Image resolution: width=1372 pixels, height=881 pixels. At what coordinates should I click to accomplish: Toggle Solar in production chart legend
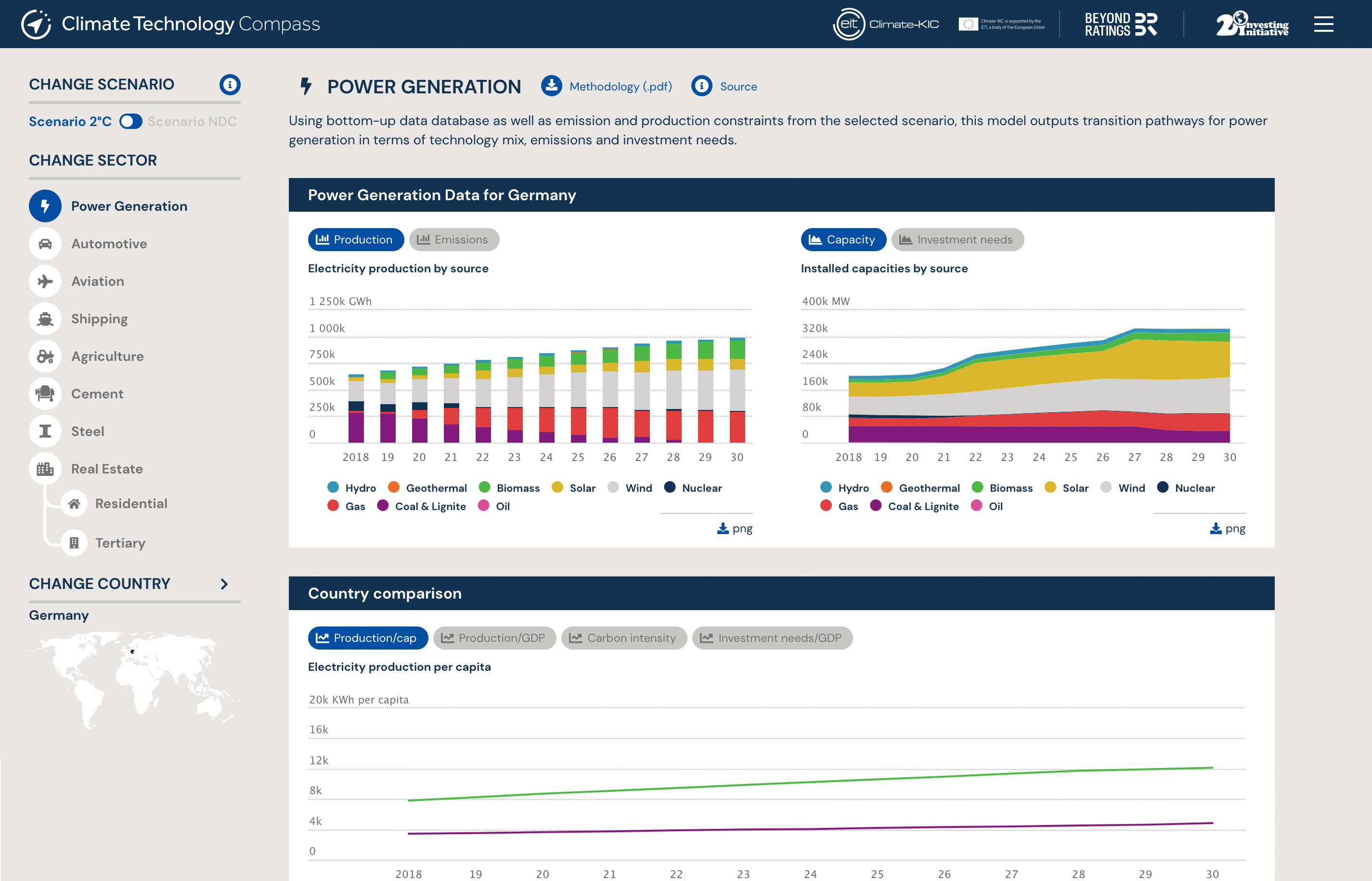coord(573,488)
